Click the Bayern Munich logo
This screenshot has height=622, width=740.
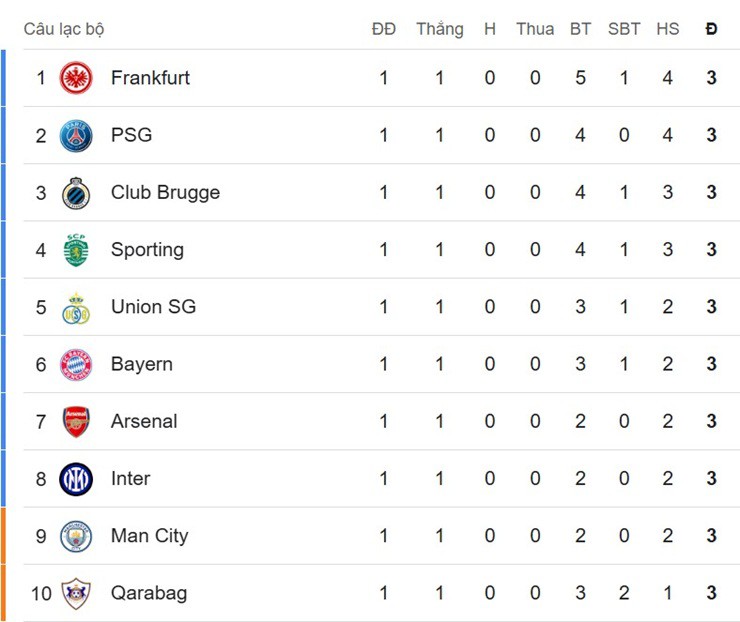76,365
